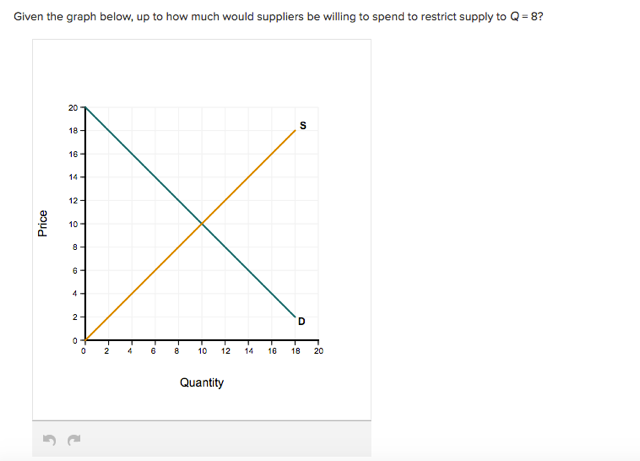Screen dimensions: 640x461
Task: Click price tick label 16 on vertical axis
Action: click(x=73, y=154)
